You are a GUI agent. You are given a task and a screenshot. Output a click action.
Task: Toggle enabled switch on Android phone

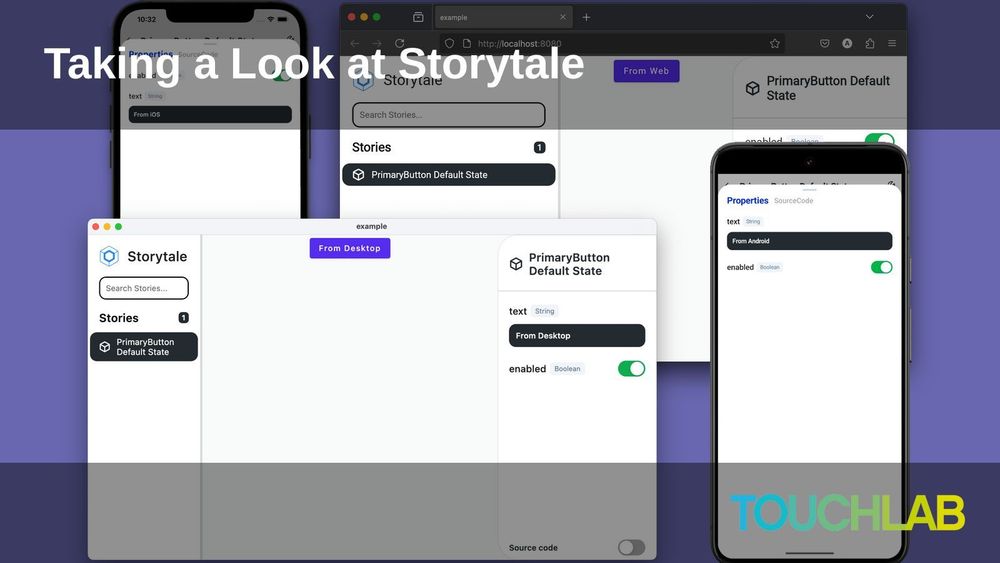click(x=881, y=267)
